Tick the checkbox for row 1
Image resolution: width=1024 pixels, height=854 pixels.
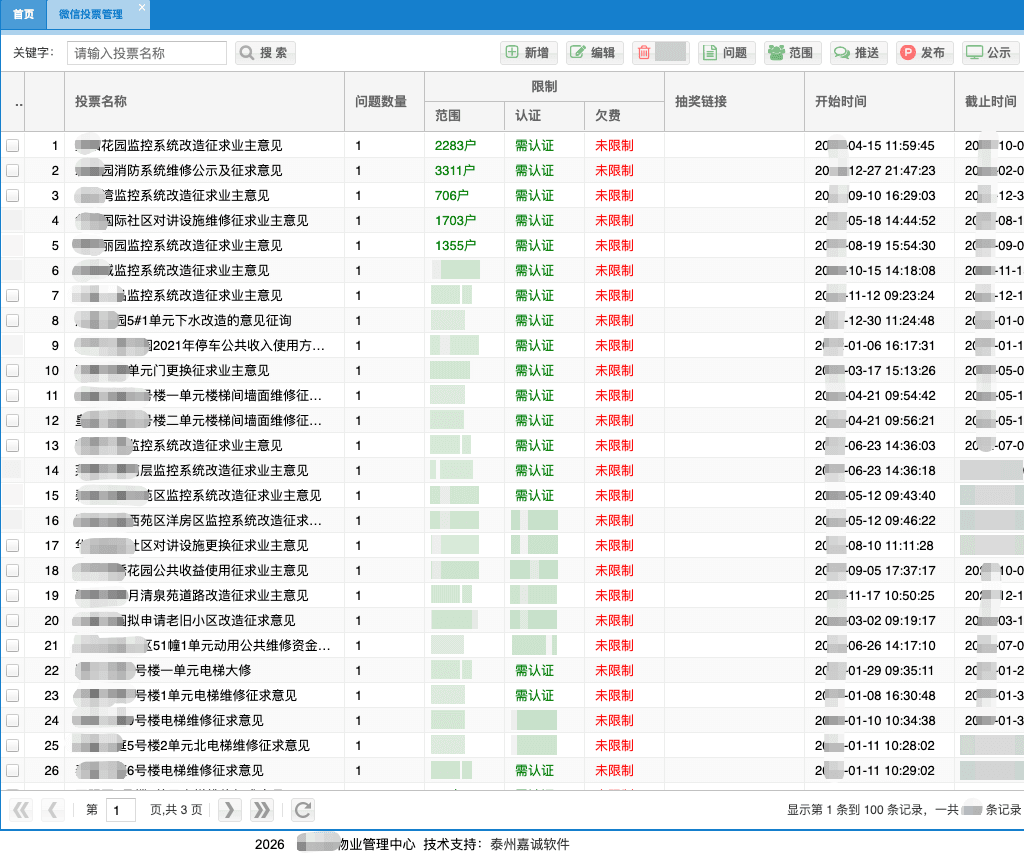12,146
